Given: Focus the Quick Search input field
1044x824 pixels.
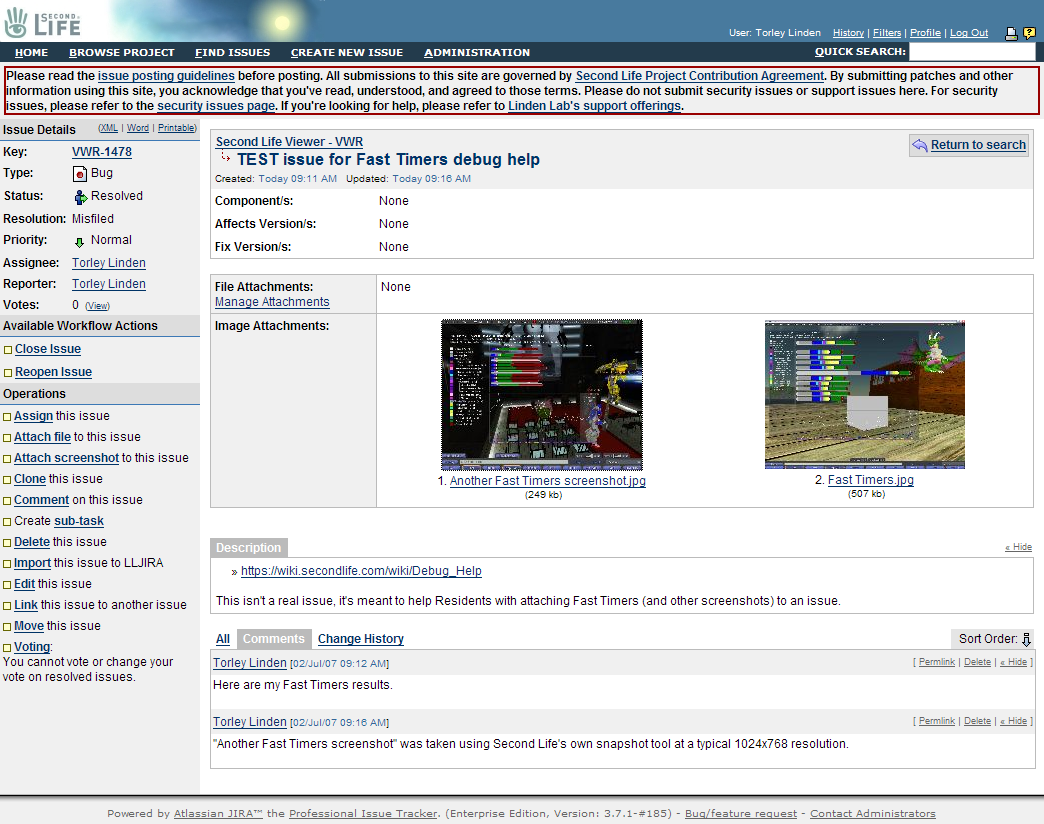Looking at the screenshot, I should pyautogui.click(x=971, y=52).
